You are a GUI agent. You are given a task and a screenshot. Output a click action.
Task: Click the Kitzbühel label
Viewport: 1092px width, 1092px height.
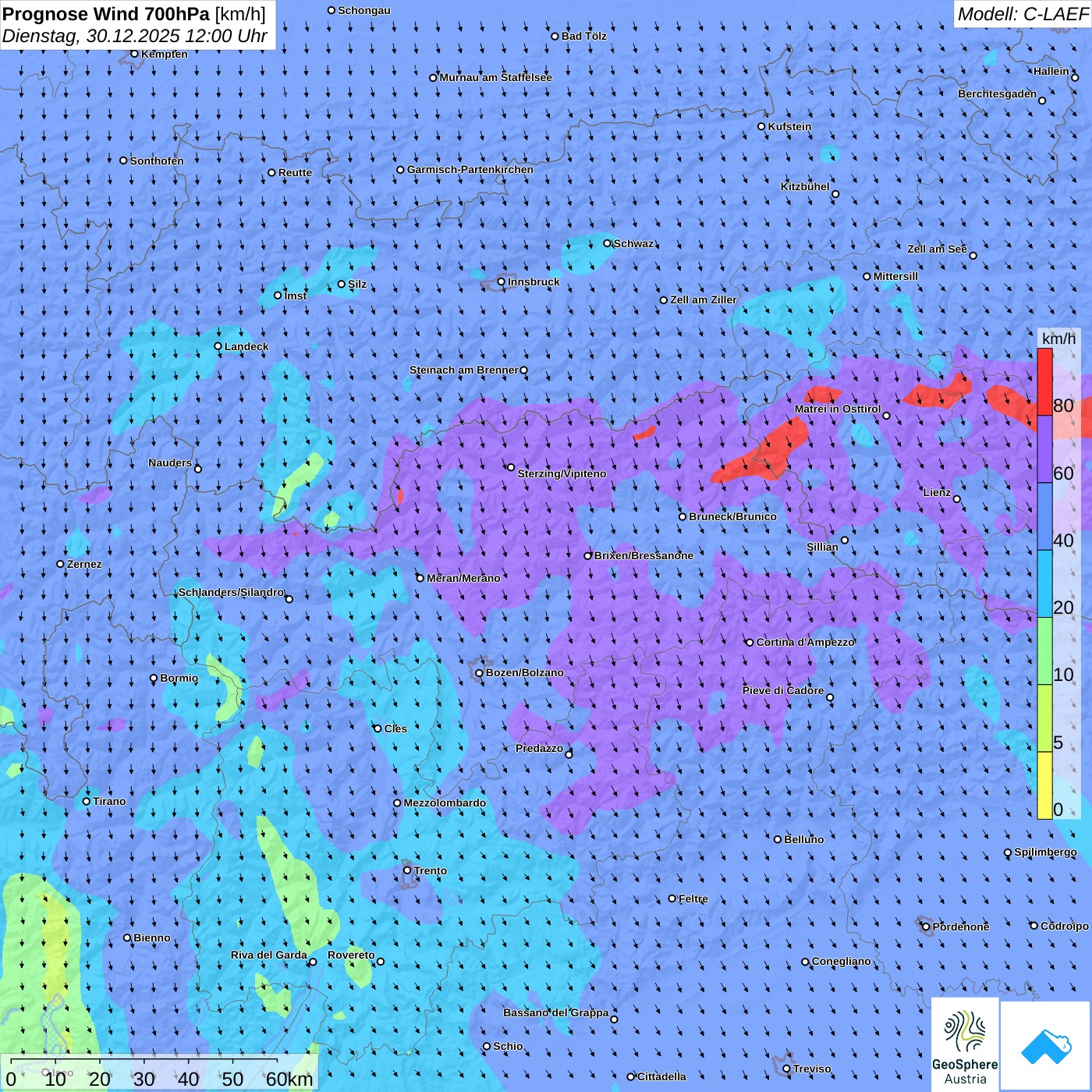coord(805,186)
